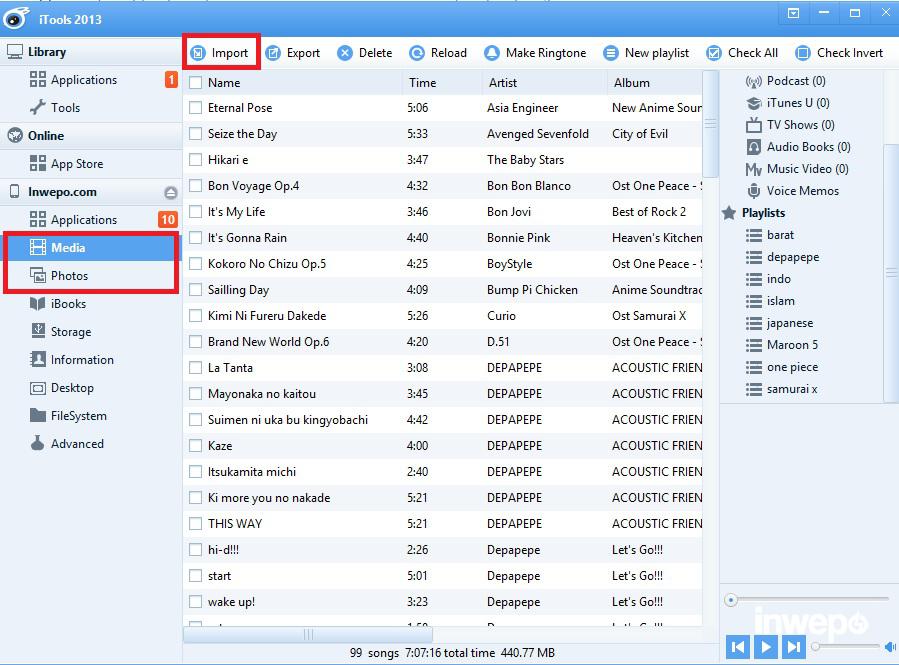Create a New playlist
Image resolution: width=899 pixels, height=665 pixels.
(x=646, y=53)
